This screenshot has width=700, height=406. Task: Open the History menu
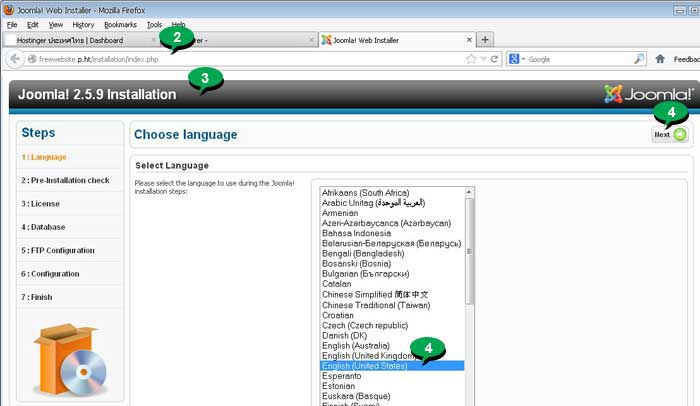tap(83, 25)
